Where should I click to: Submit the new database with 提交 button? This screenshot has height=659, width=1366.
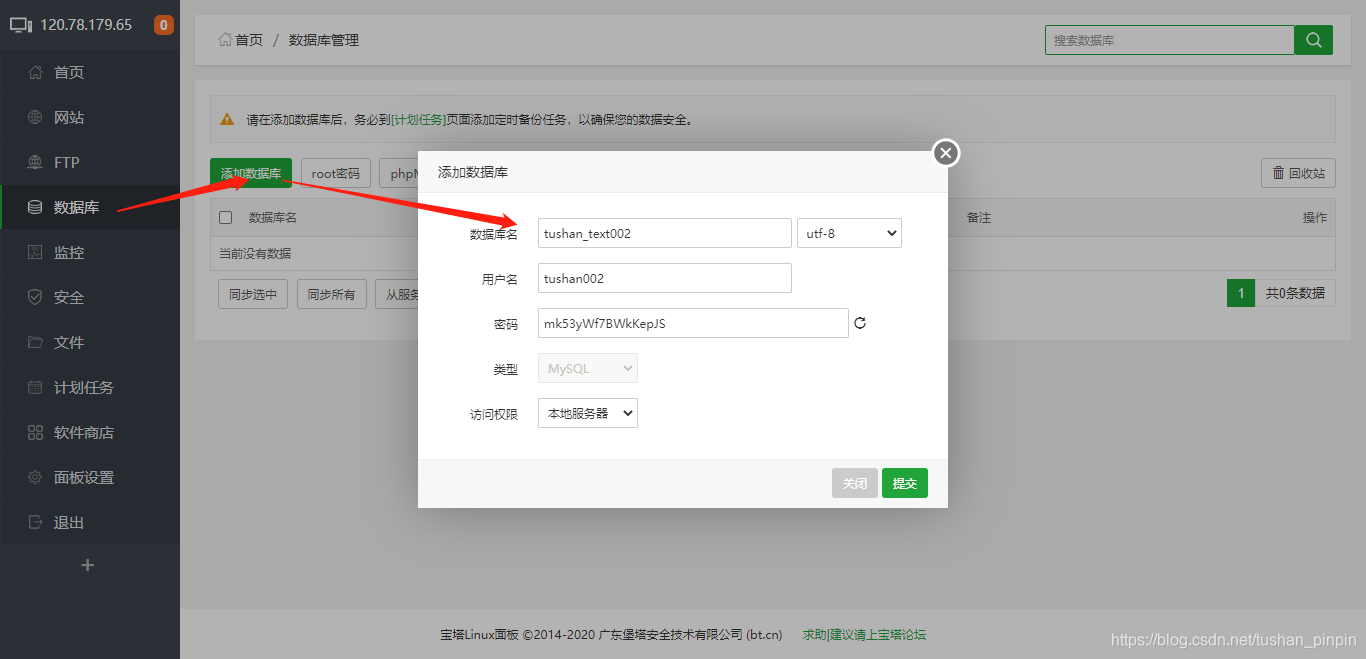(904, 482)
